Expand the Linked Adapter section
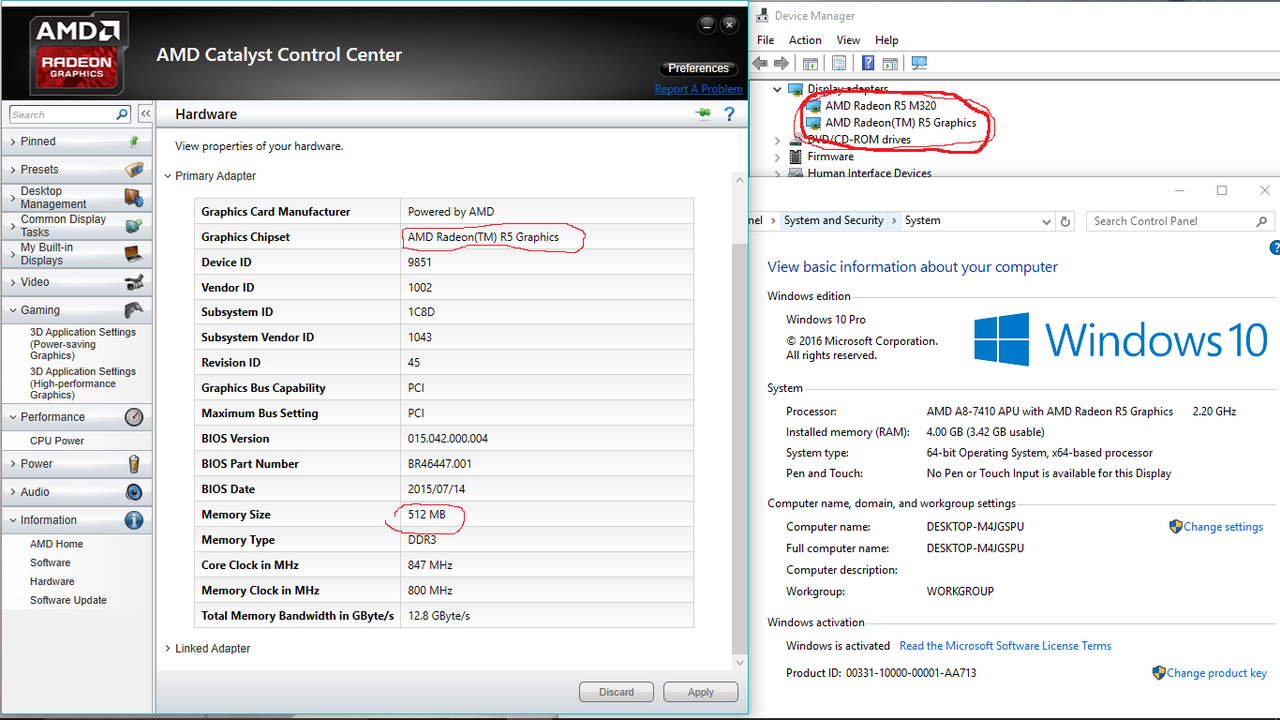1280x720 pixels. point(168,649)
